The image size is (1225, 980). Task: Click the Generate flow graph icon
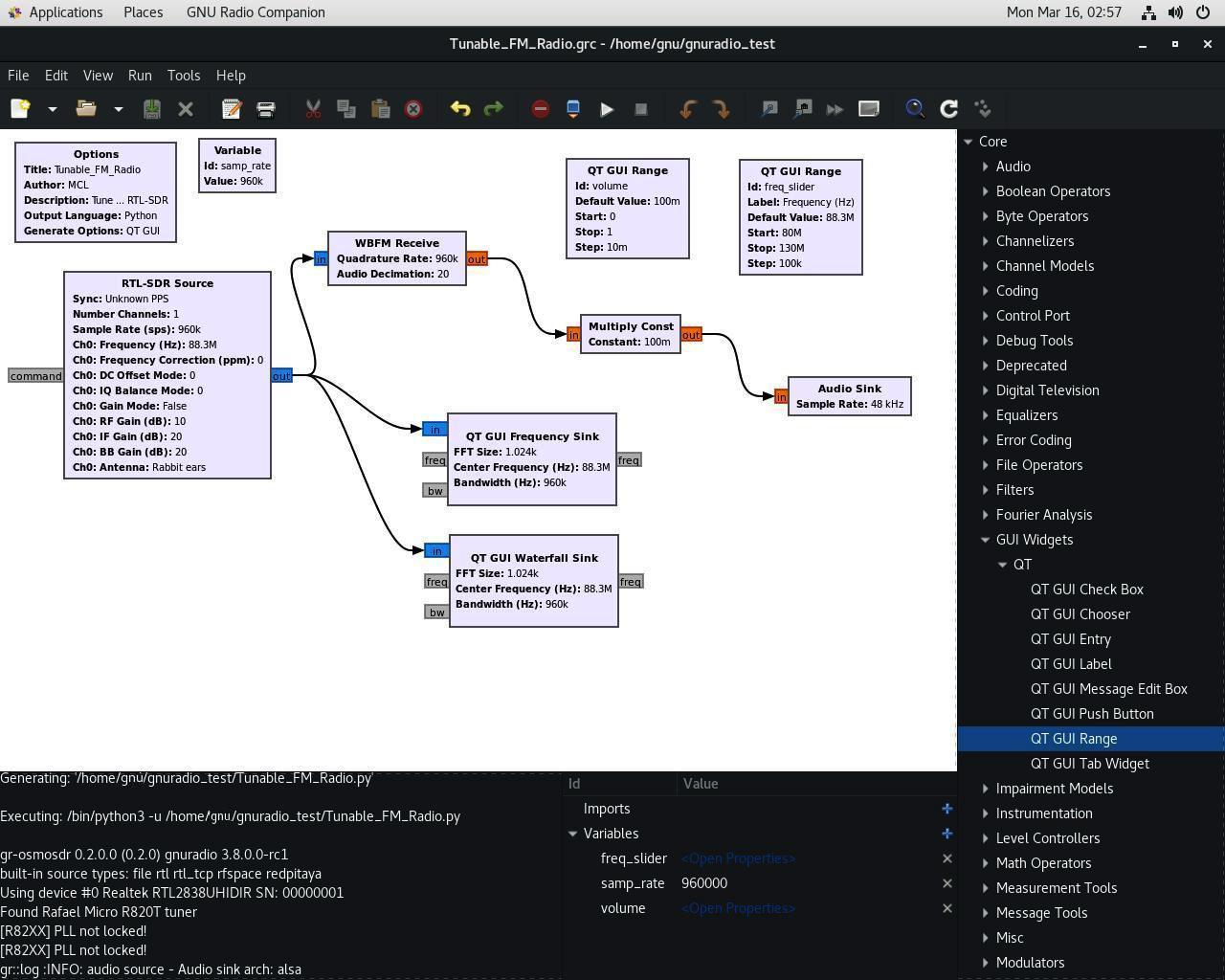pyautogui.click(x=573, y=109)
